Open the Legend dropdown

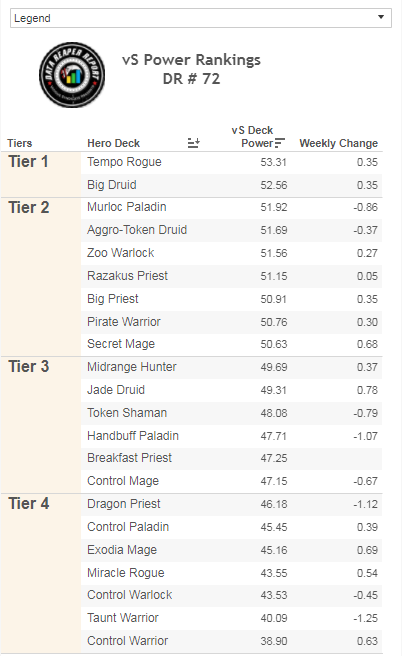200,18
